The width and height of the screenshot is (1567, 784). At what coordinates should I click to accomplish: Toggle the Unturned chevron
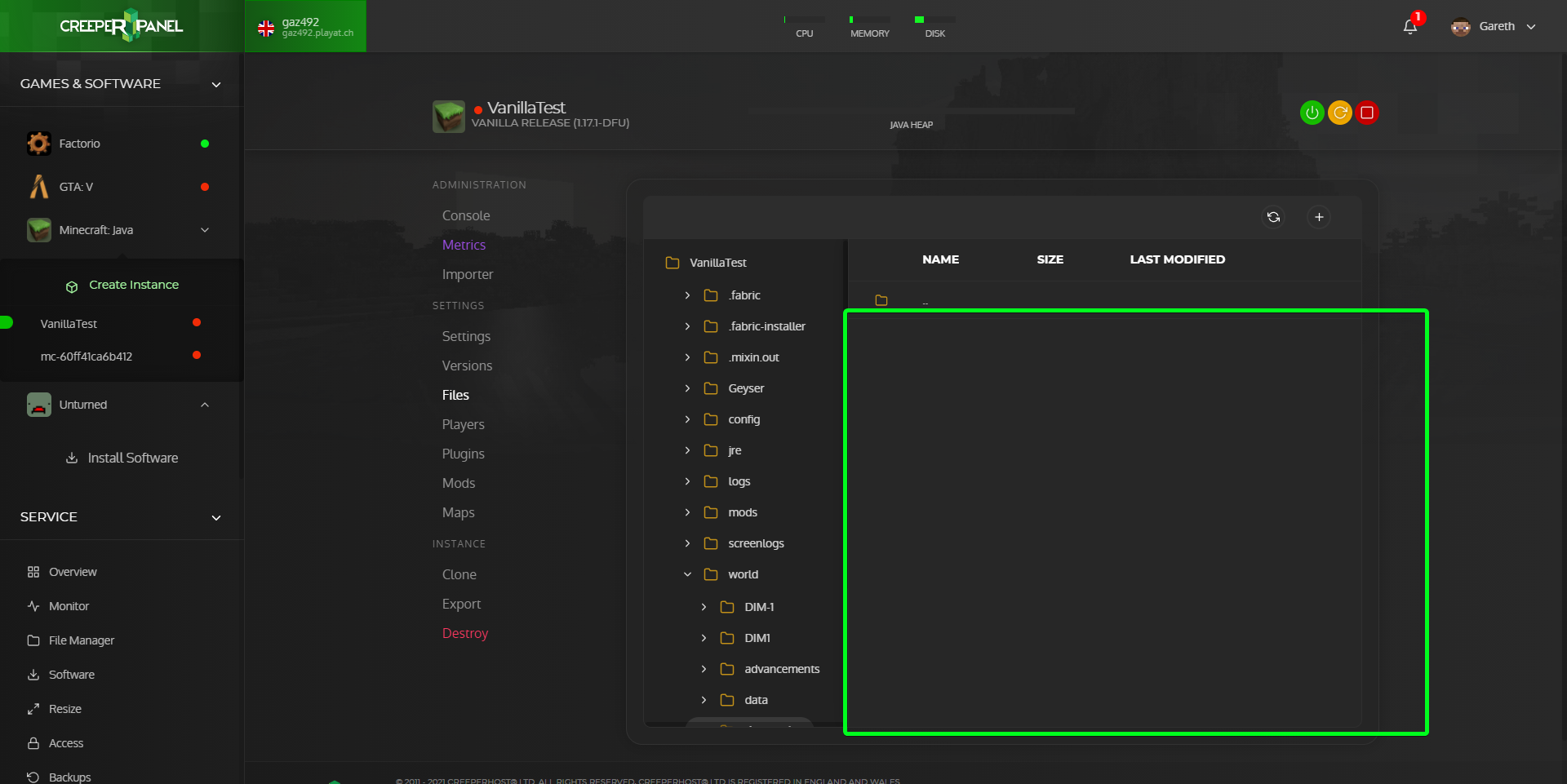205,405
